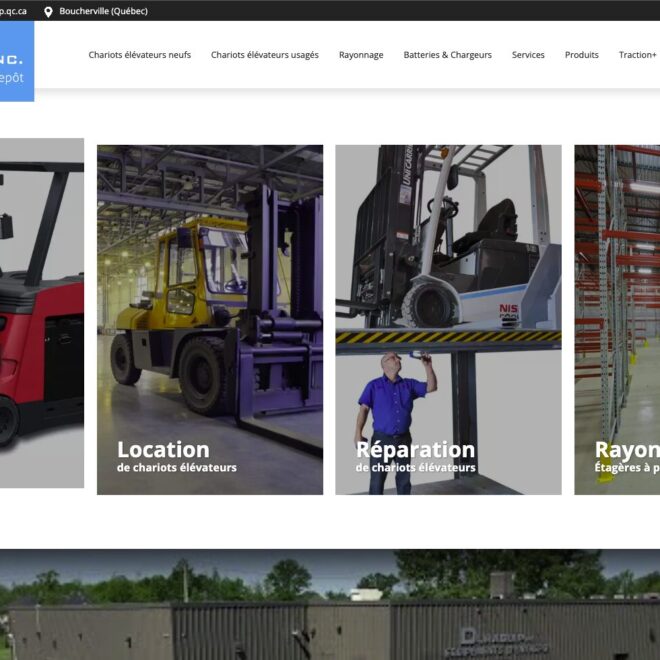This screenshot has width=660, height=660.
Task: Select Chariots élévateurs usagés menu item
Action: (x=264, y=55)
